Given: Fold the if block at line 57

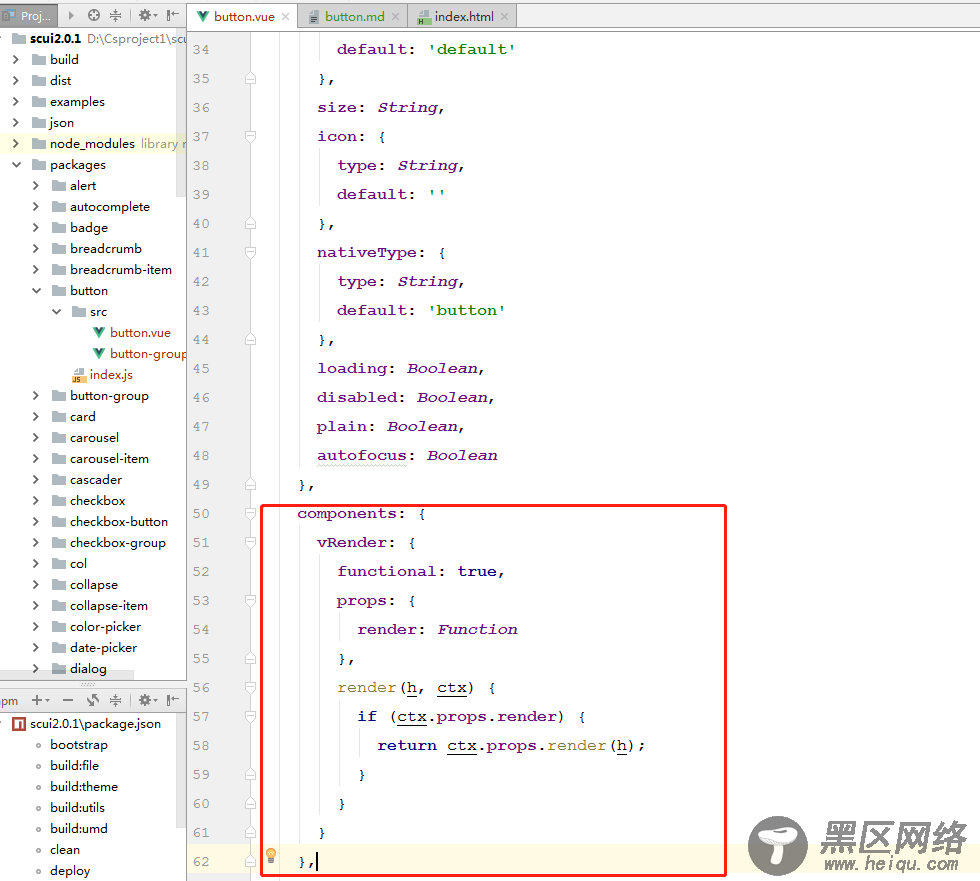Looking at the screenshot, I should [251, 717].
